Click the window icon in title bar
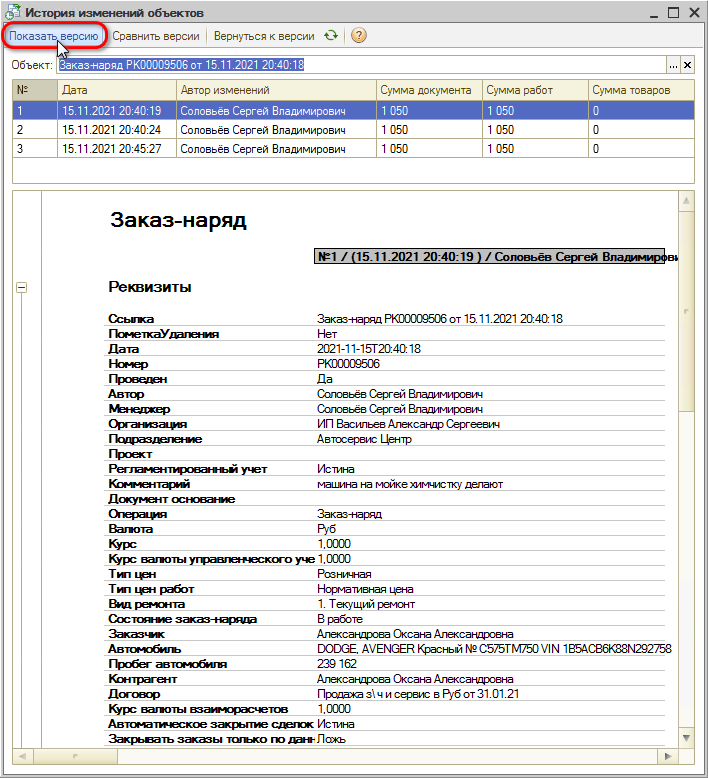This screenshot has width=708, height=778. click(12, 13)
